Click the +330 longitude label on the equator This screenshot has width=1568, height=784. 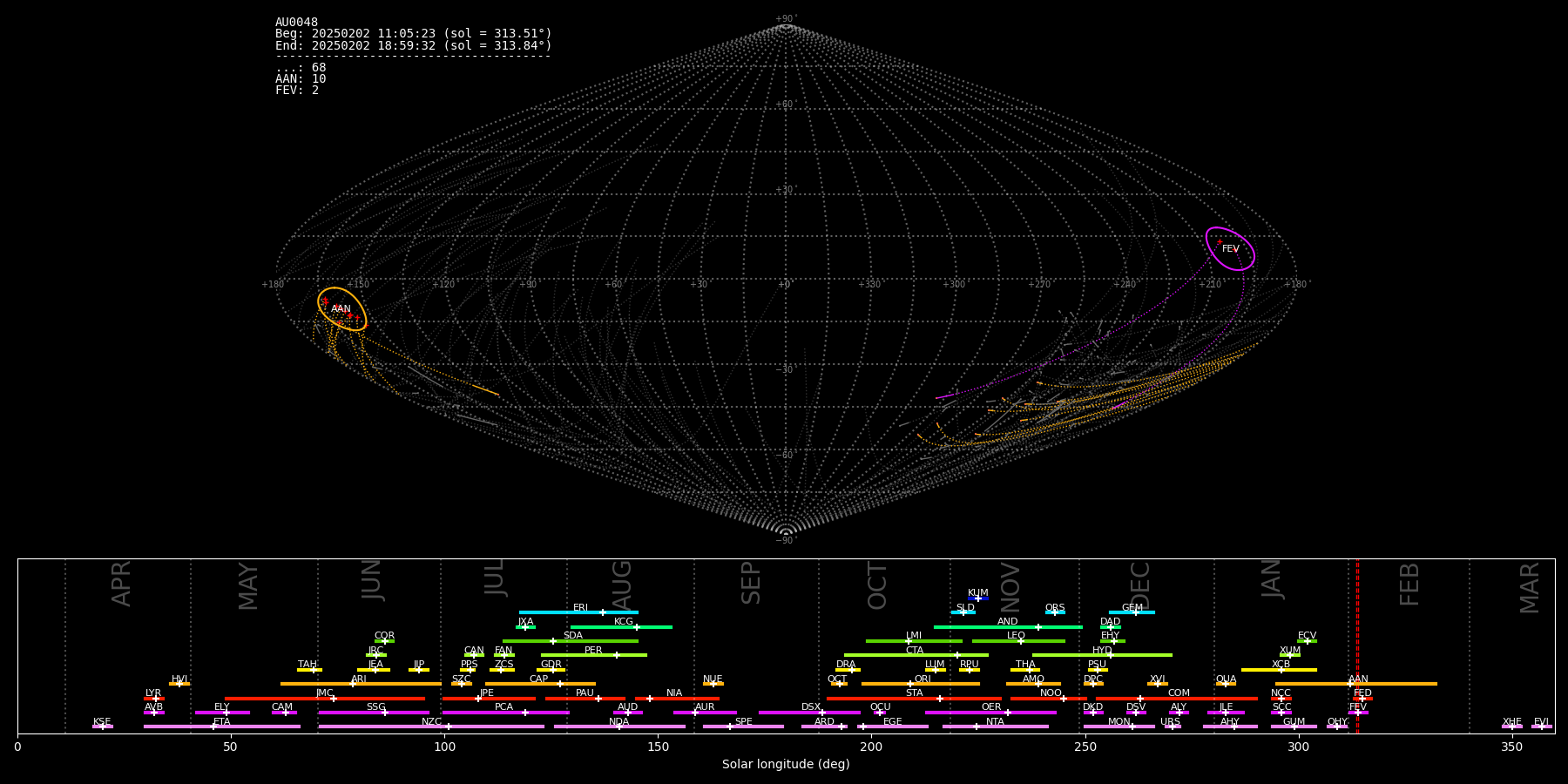[x=869, y=285]
